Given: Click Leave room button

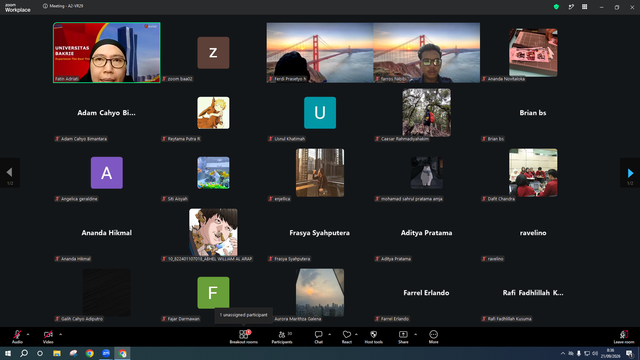Looking at the screenshot, I should click(624, 337).
